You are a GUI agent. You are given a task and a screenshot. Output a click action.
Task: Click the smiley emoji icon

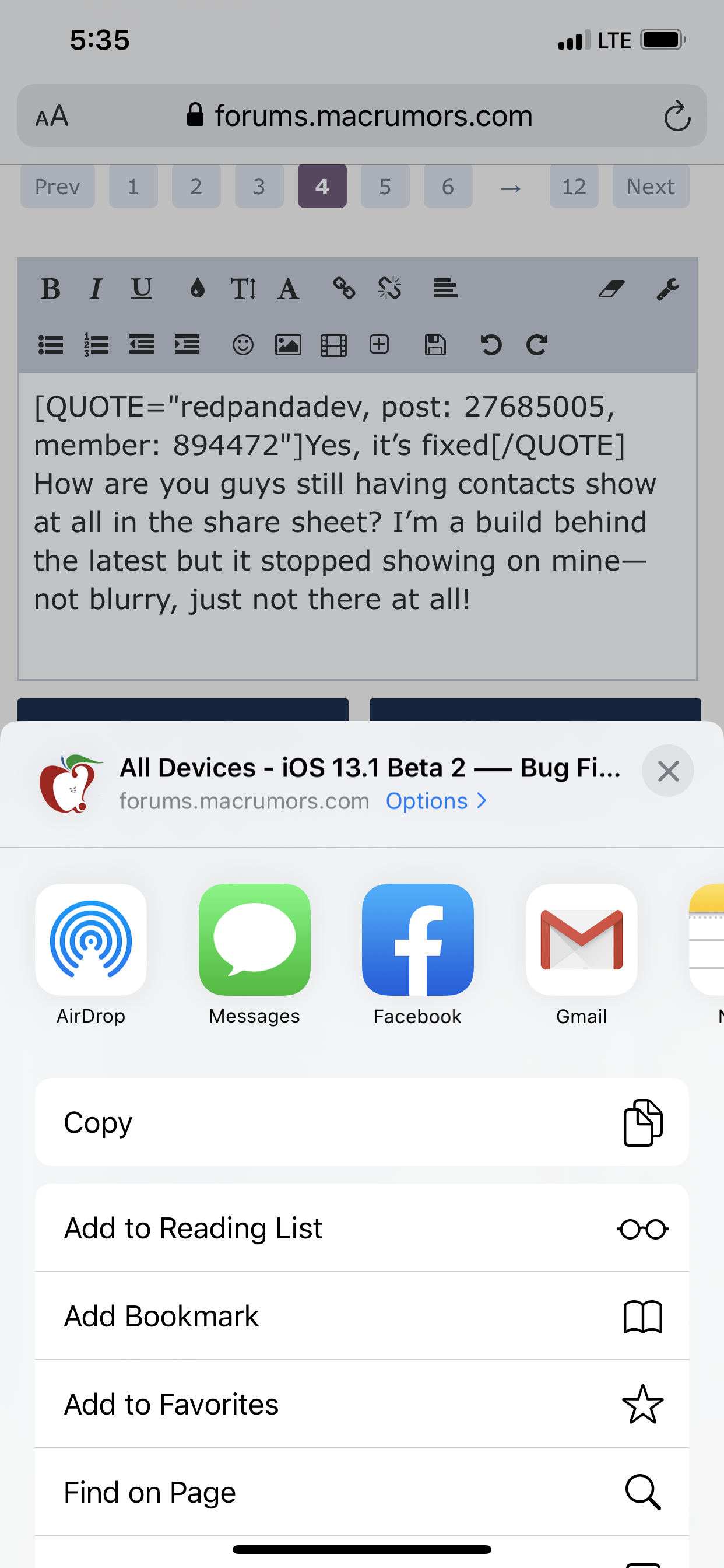click(242, 345)
